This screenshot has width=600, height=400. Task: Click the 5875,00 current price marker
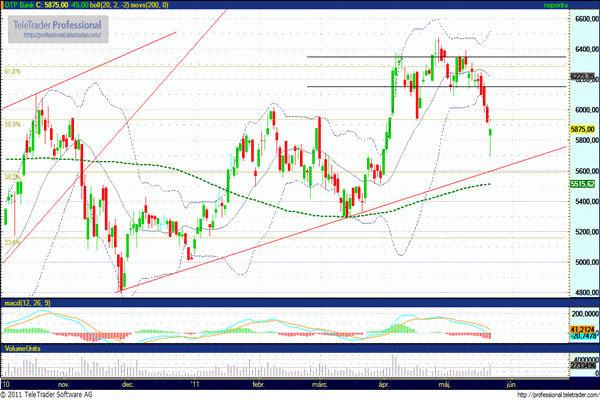583,129
